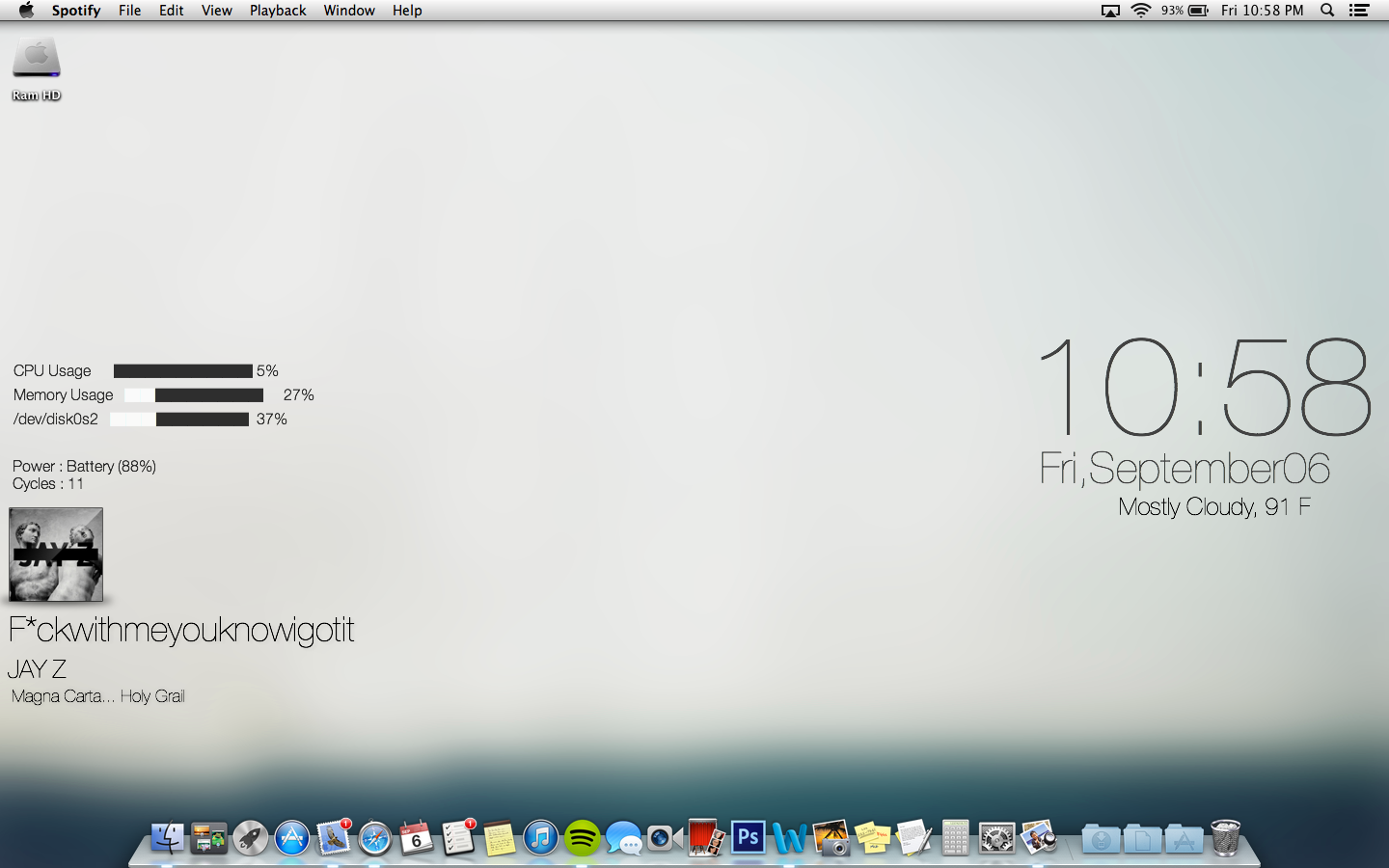The height and width of the screenshot is (868, 1389).
Task: Open System Preferences gear icon
Action: pyautogui.click(x=997, y=837)
